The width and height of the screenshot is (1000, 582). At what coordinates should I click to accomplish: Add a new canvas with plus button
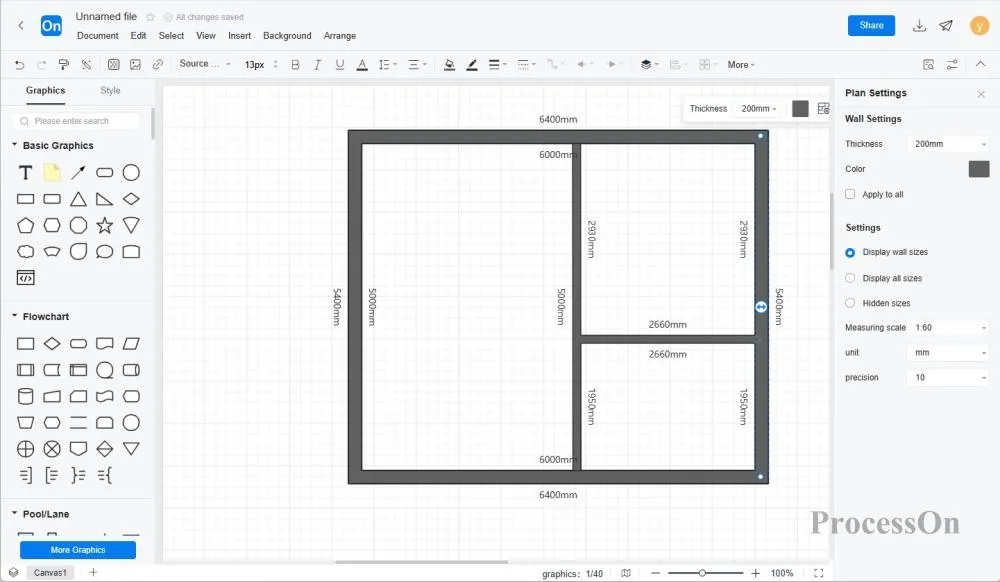pyautogui.click(x=93, y=572)
